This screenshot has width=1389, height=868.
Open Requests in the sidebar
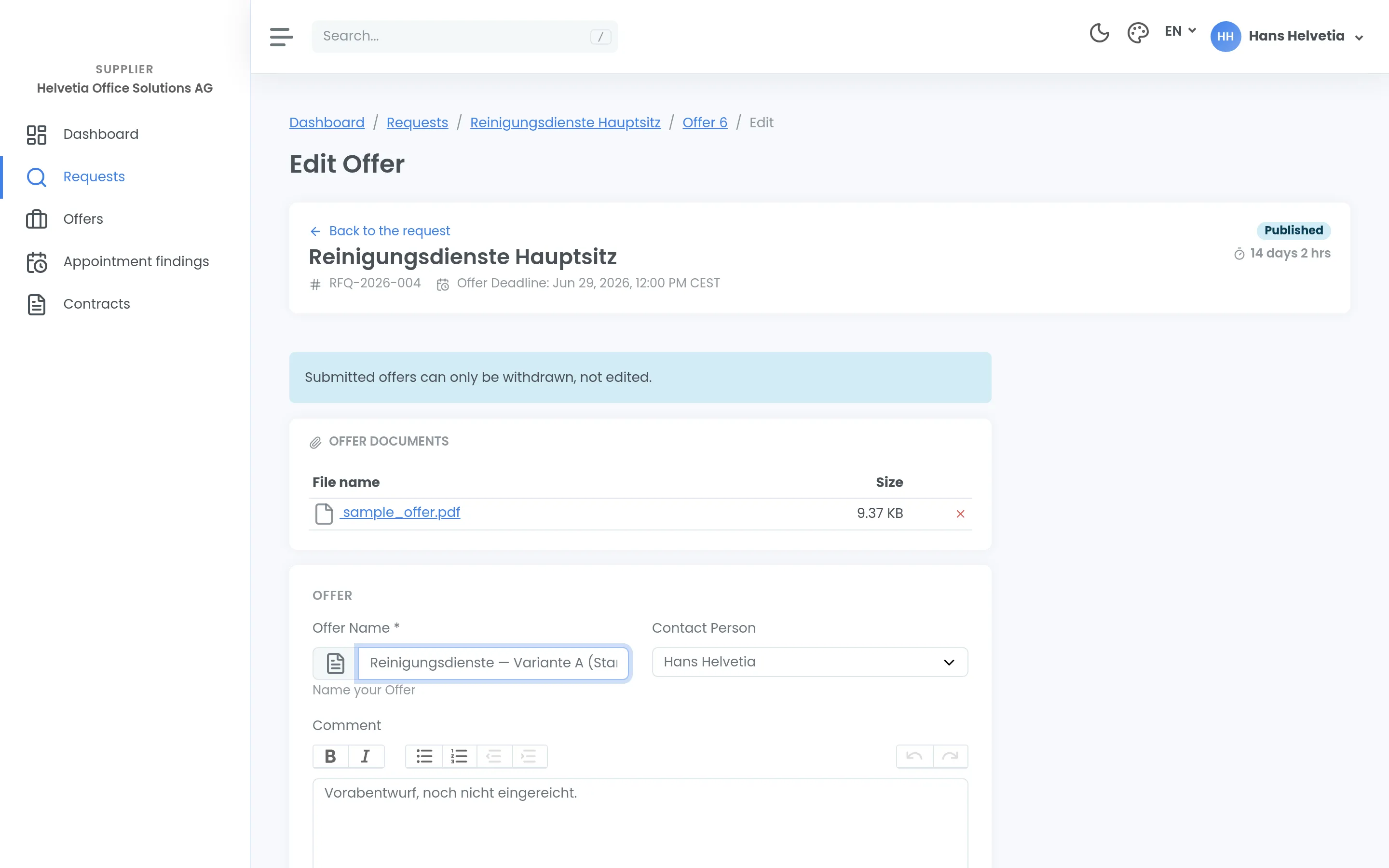[x=124, y=177]
